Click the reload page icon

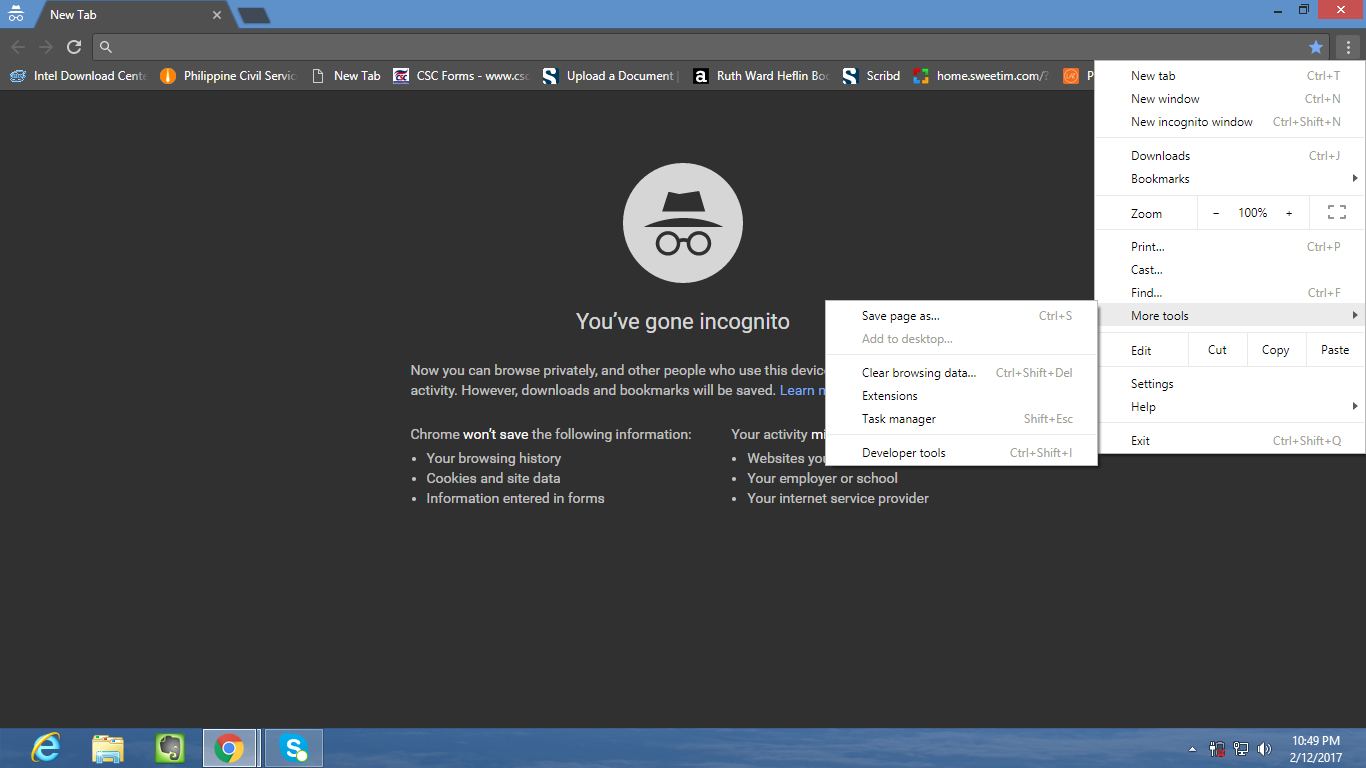pos(73,46)
